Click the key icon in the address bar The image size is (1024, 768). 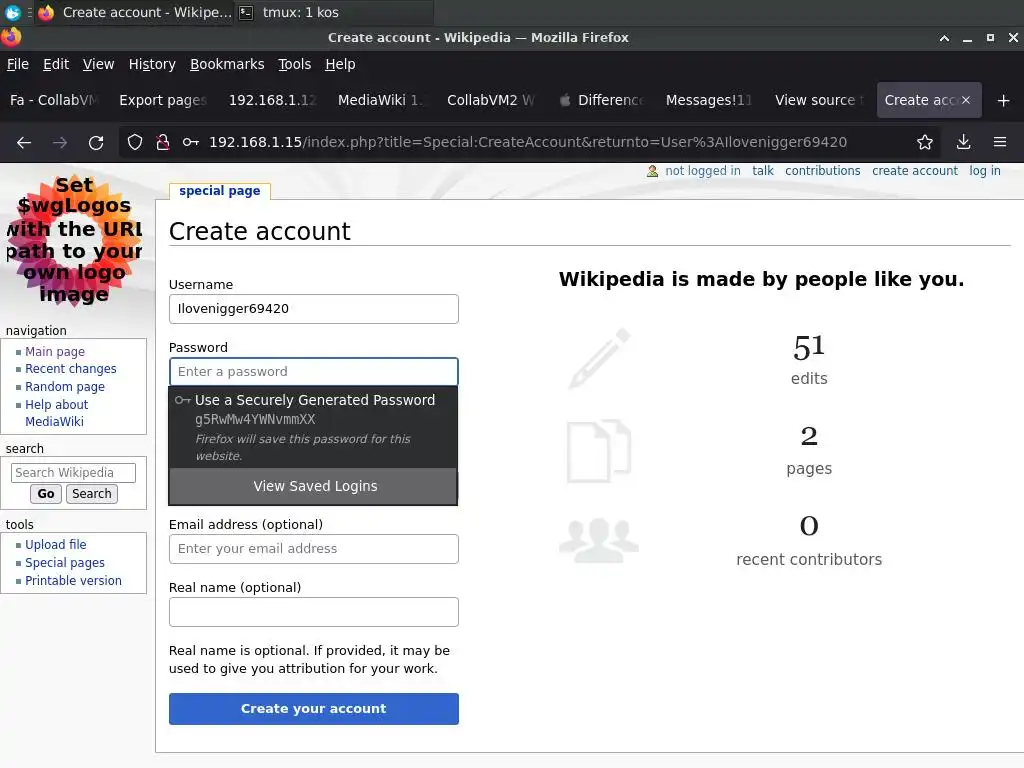click(191, 142)
